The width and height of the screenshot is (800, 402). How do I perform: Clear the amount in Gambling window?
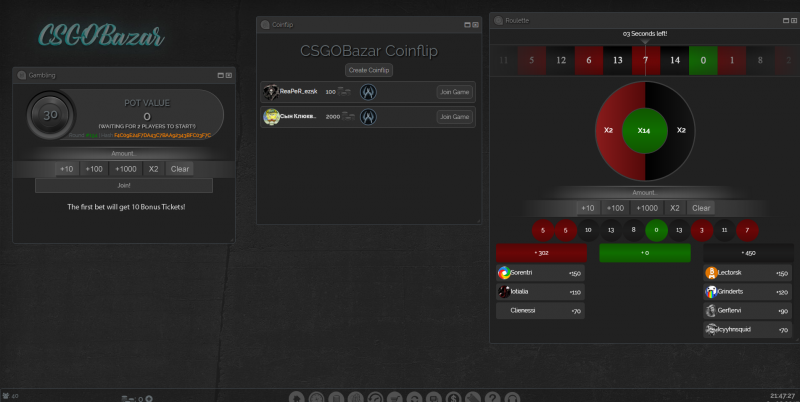coord(180,169)
